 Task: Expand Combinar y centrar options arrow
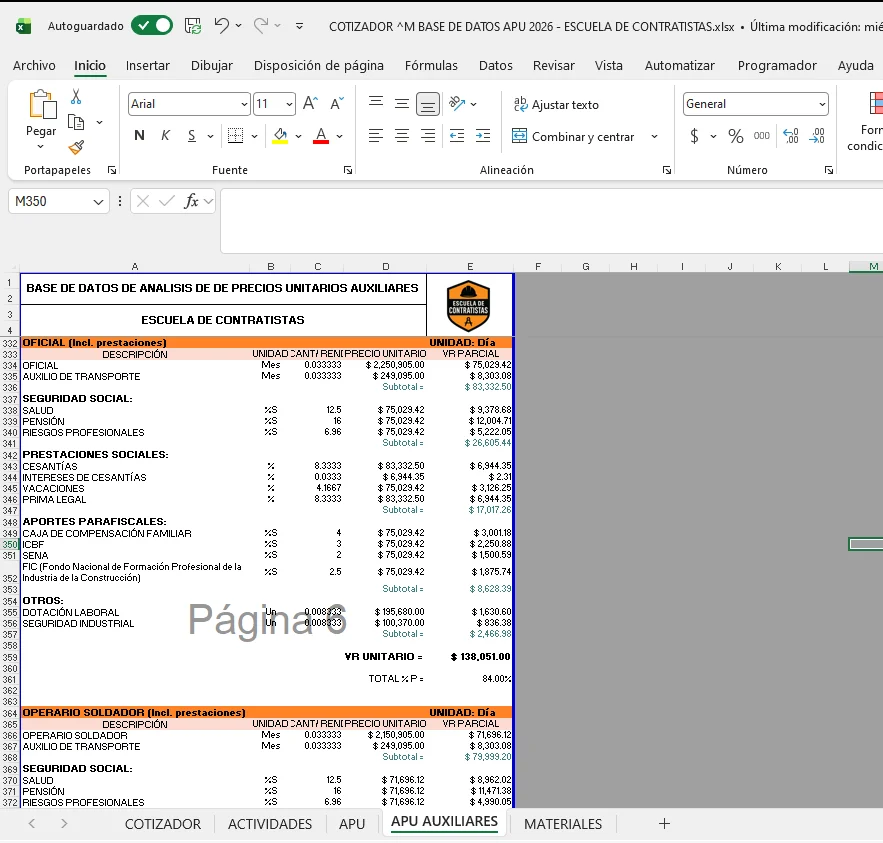click(654, 136)
